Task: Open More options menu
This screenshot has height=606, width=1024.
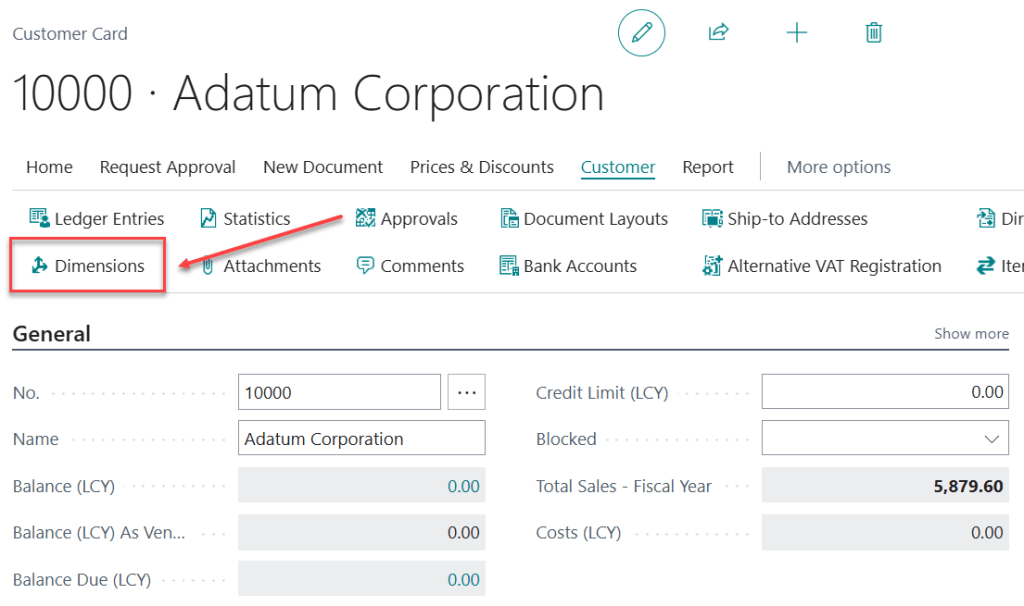Action: pos(838,166)
